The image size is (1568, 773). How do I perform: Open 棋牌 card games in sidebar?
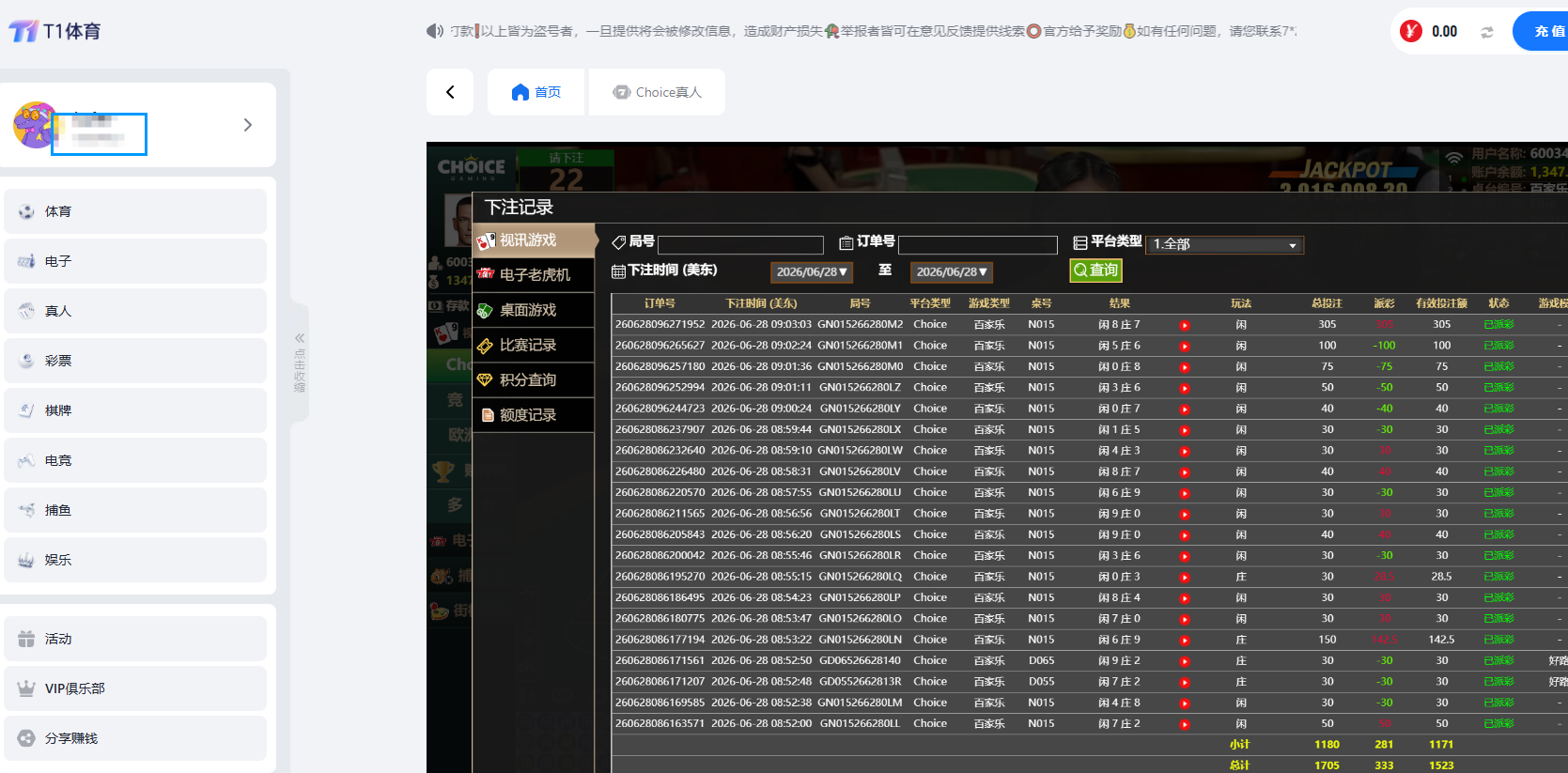[x=135, y=410]
